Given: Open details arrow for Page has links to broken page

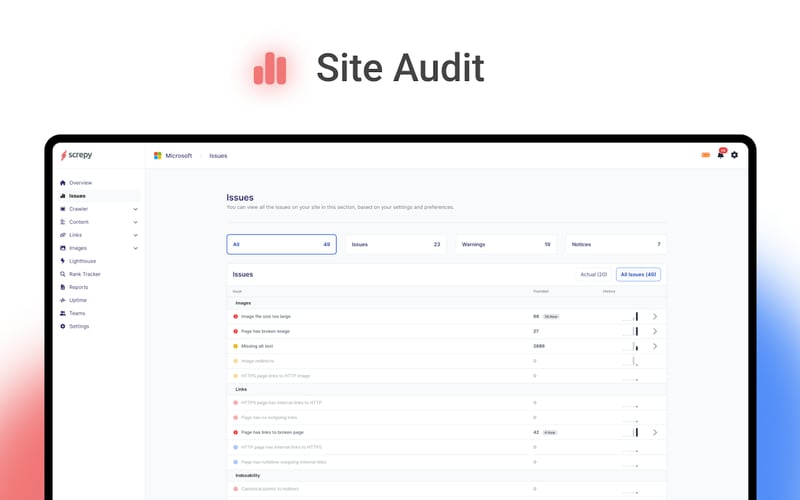Looking at the screenshot, I should (x=655, y=432).
